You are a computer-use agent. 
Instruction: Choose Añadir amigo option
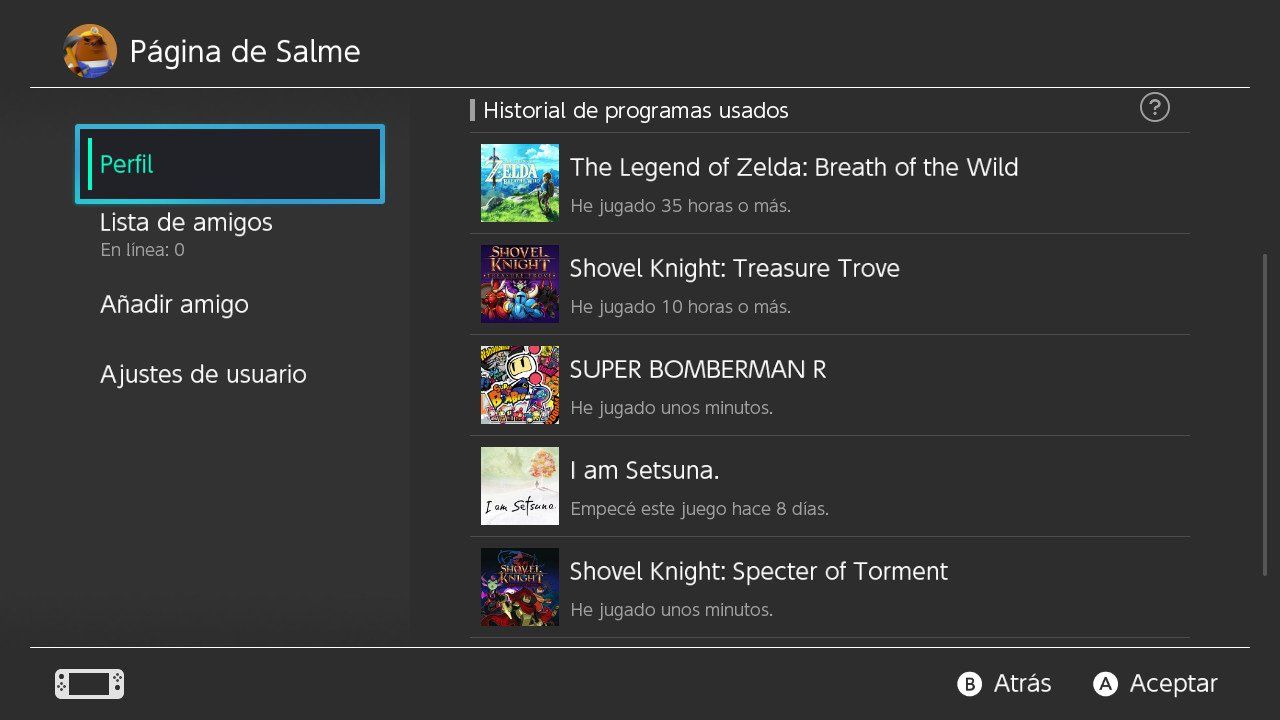click(x=174, y=304)
